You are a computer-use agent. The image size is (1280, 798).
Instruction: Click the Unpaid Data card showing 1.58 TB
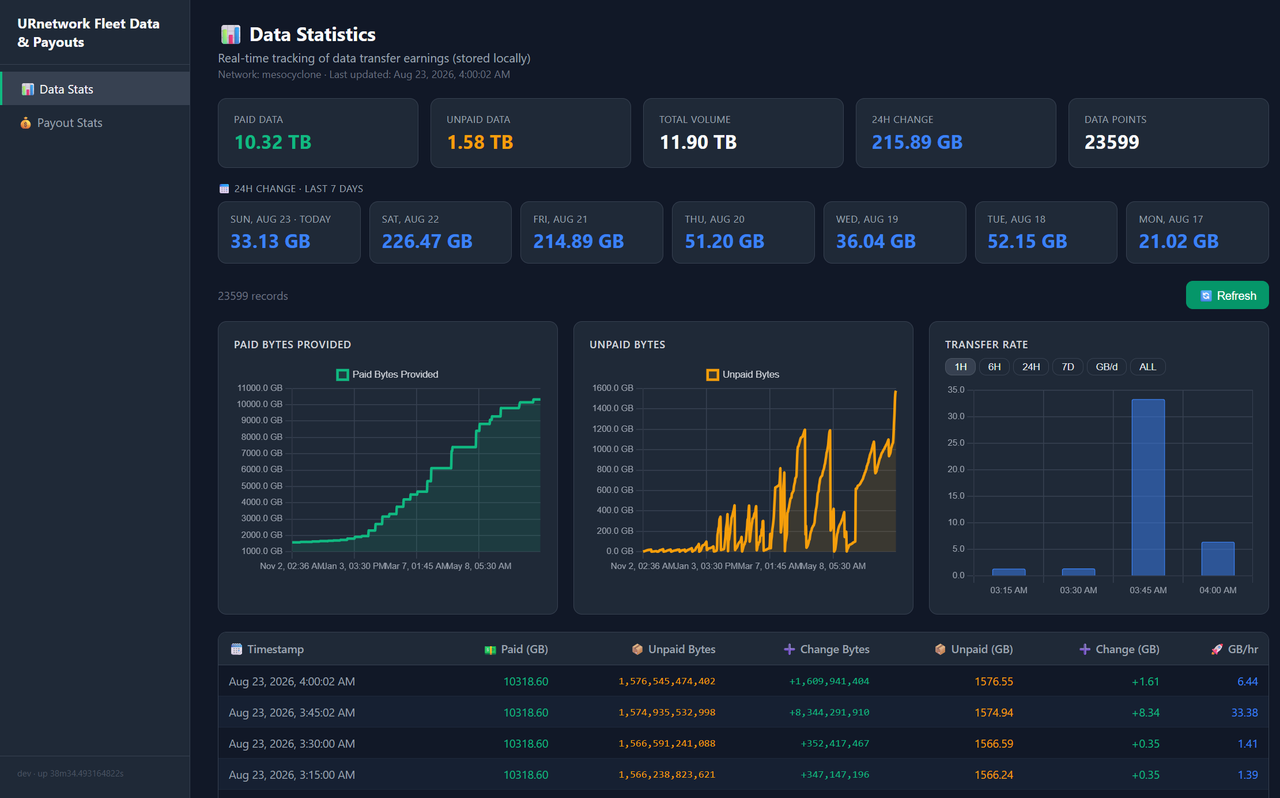(x=530, y=133)
